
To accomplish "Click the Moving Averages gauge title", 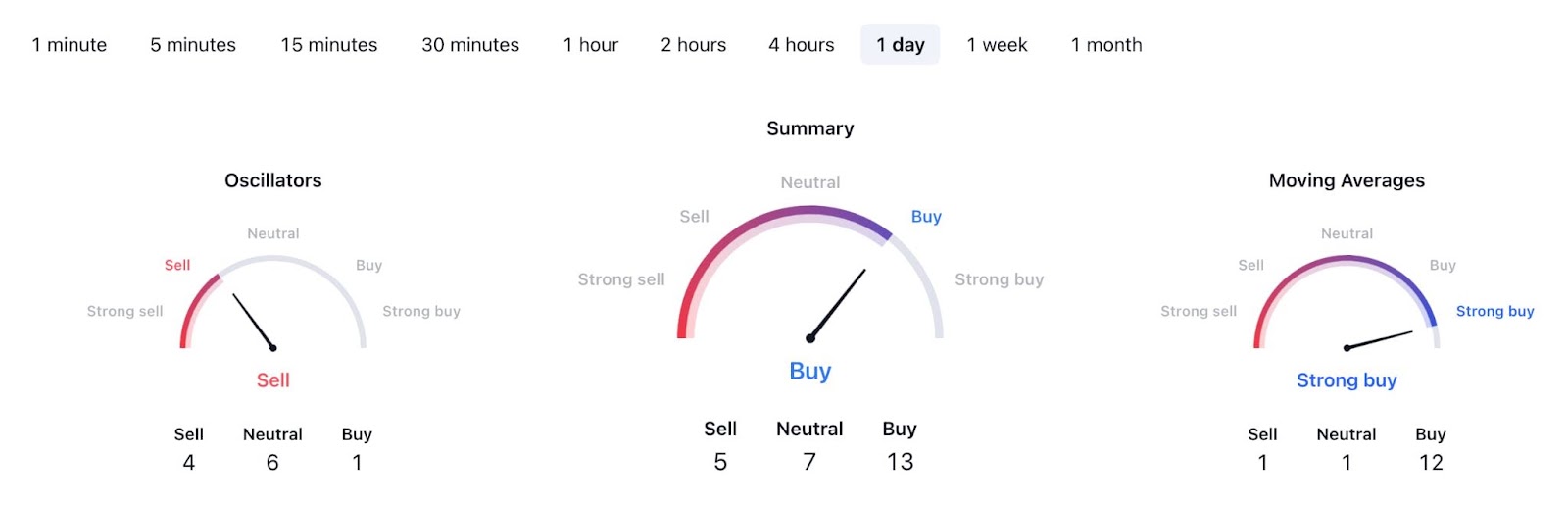I will 1347,180.
